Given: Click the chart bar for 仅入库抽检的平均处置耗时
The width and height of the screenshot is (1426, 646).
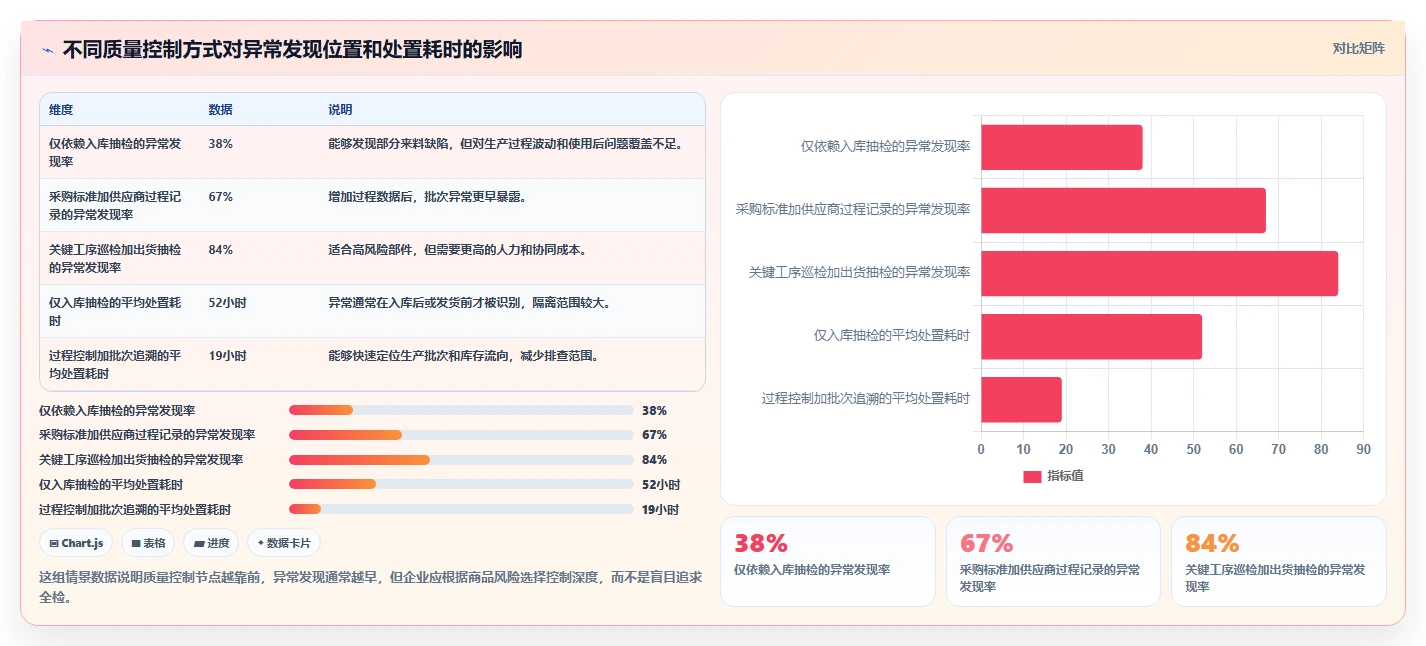Looking at the screenshot, I should (x=1091, y=337).
